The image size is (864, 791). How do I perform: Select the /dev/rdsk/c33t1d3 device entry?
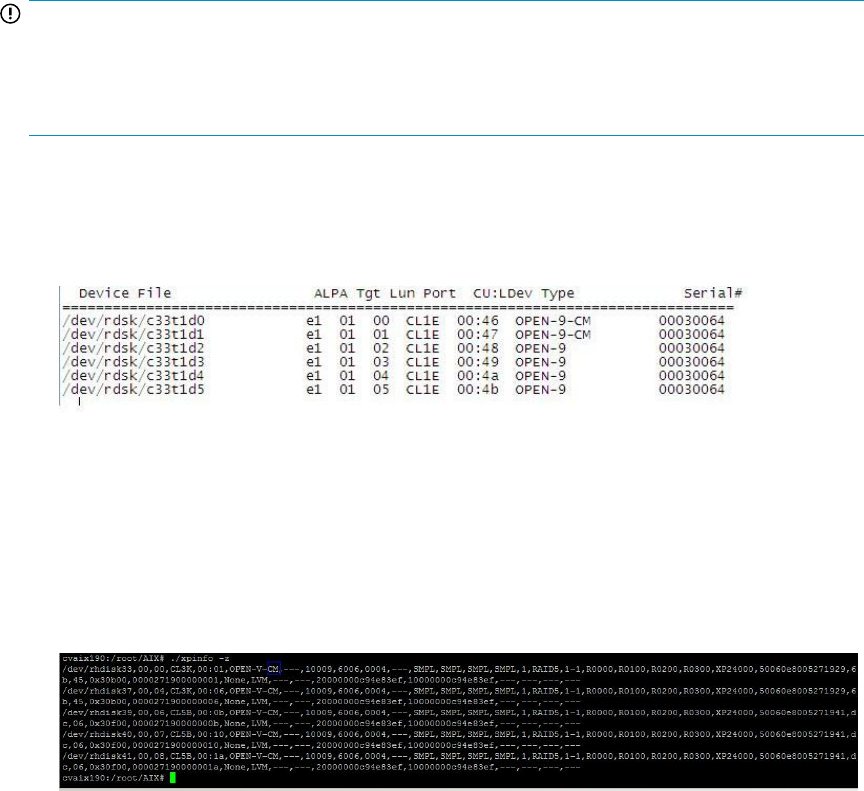tap(117, 361)
